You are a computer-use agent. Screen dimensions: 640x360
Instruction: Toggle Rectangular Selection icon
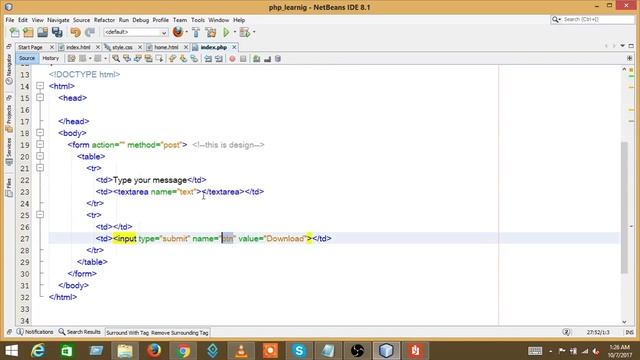(x=159, y=59)
